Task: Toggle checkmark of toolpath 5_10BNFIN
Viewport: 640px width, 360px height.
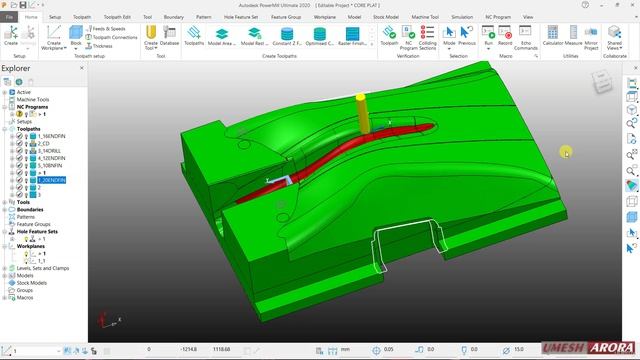Action: coord(19,165)
